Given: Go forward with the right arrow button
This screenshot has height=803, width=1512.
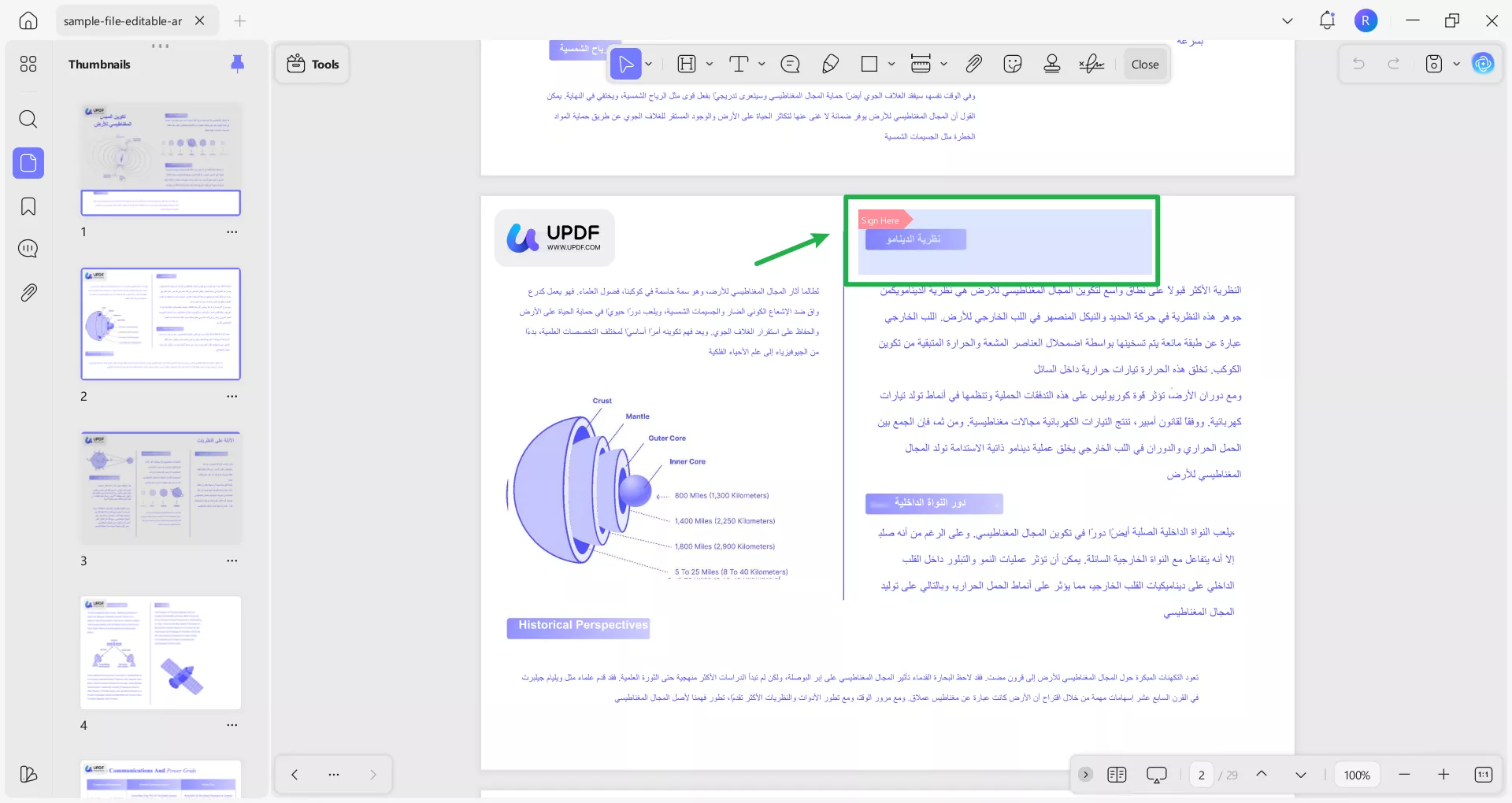Looking at the screenshot, I should (373, 775).
